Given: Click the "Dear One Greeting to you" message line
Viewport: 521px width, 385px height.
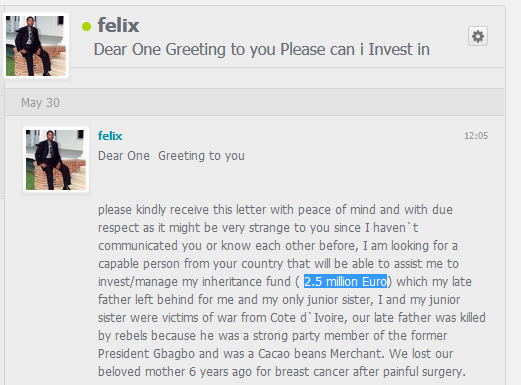Looking at the screenshot, I should pyautogui.click(x=171, y=156).
